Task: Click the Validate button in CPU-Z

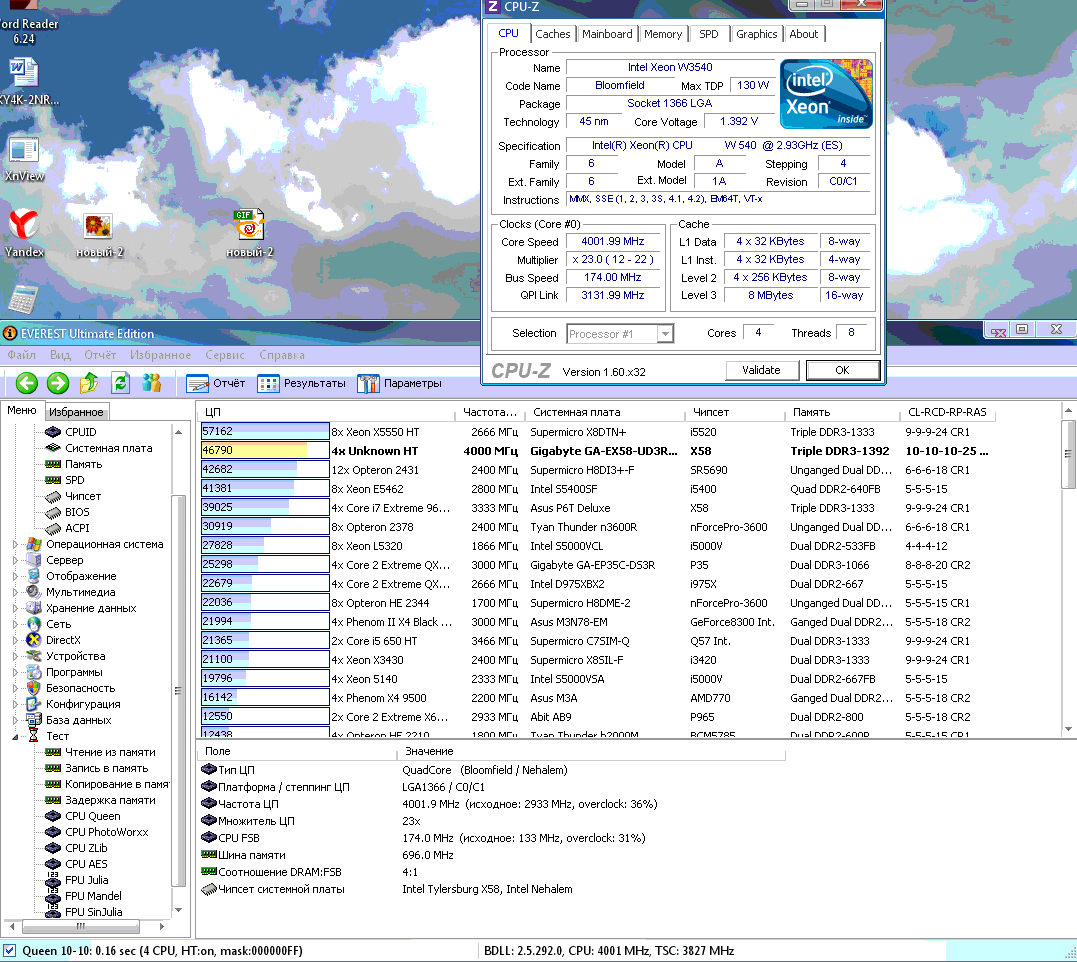Action: click(761, 370)
